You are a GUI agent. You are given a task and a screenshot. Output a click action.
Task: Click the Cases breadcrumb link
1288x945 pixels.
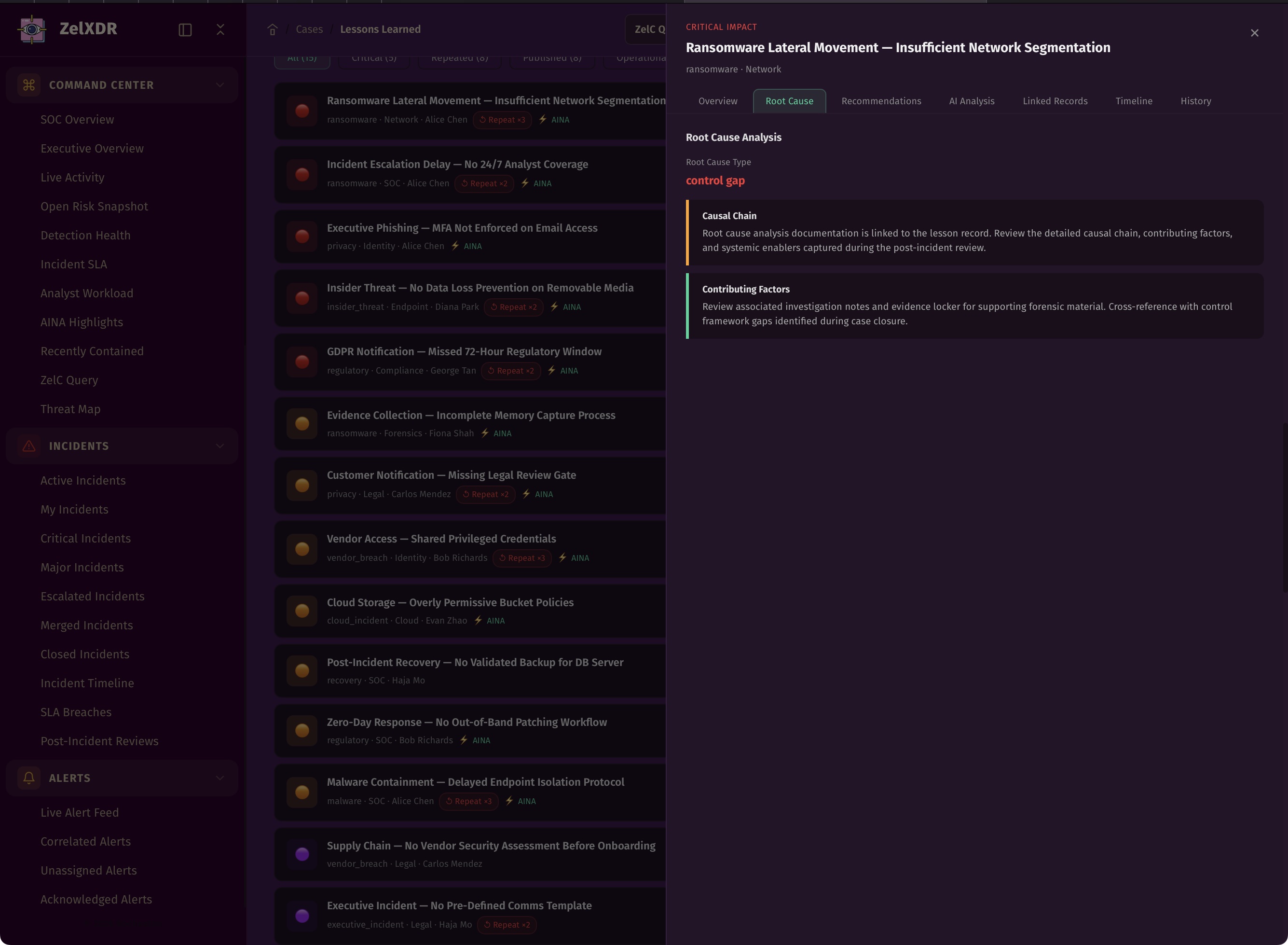pyautogui.click(x=309, y=30)
